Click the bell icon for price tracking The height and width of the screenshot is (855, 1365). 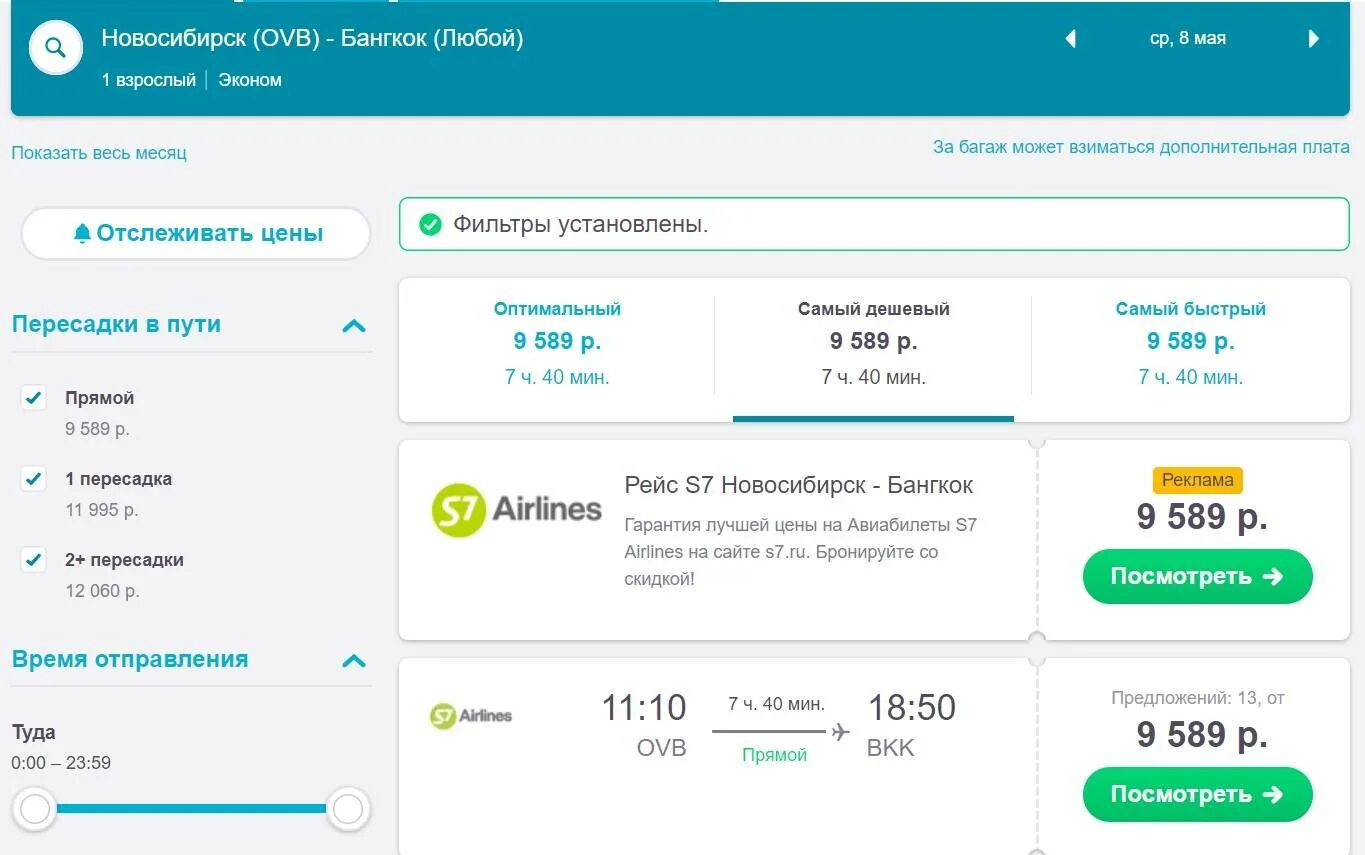[x=82, y=233]
